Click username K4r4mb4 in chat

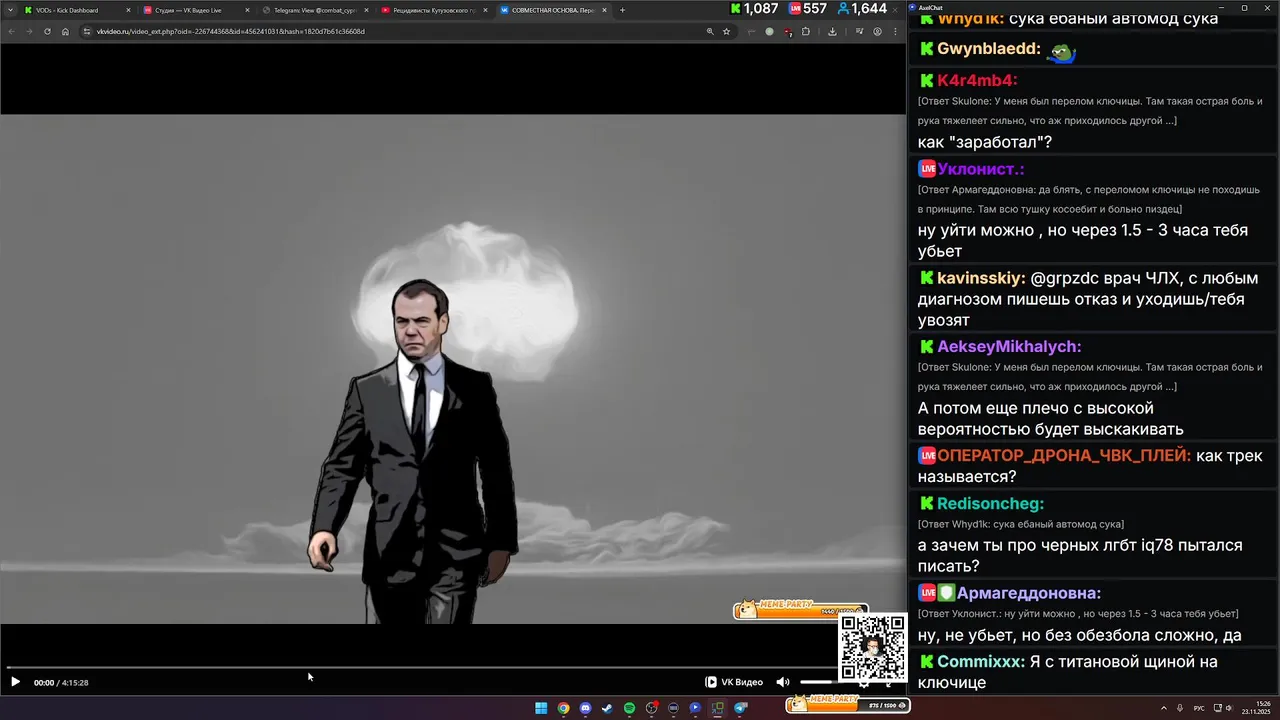click(x=977, y=80)
